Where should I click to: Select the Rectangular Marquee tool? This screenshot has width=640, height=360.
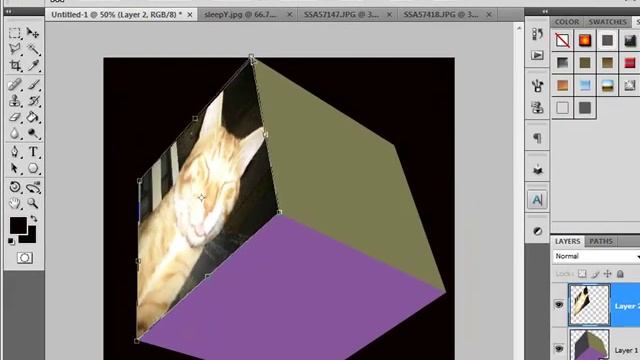[15, 33]
